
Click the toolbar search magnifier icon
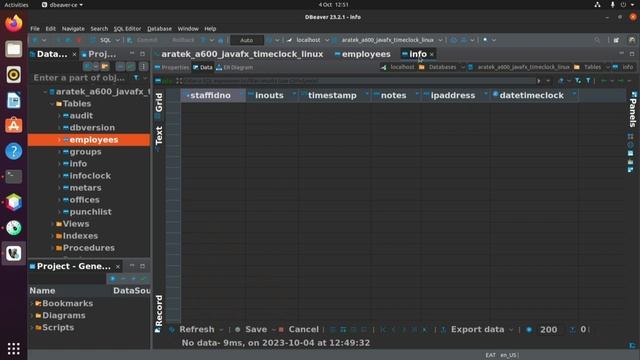pyautogui.click(x=597, y=40)
